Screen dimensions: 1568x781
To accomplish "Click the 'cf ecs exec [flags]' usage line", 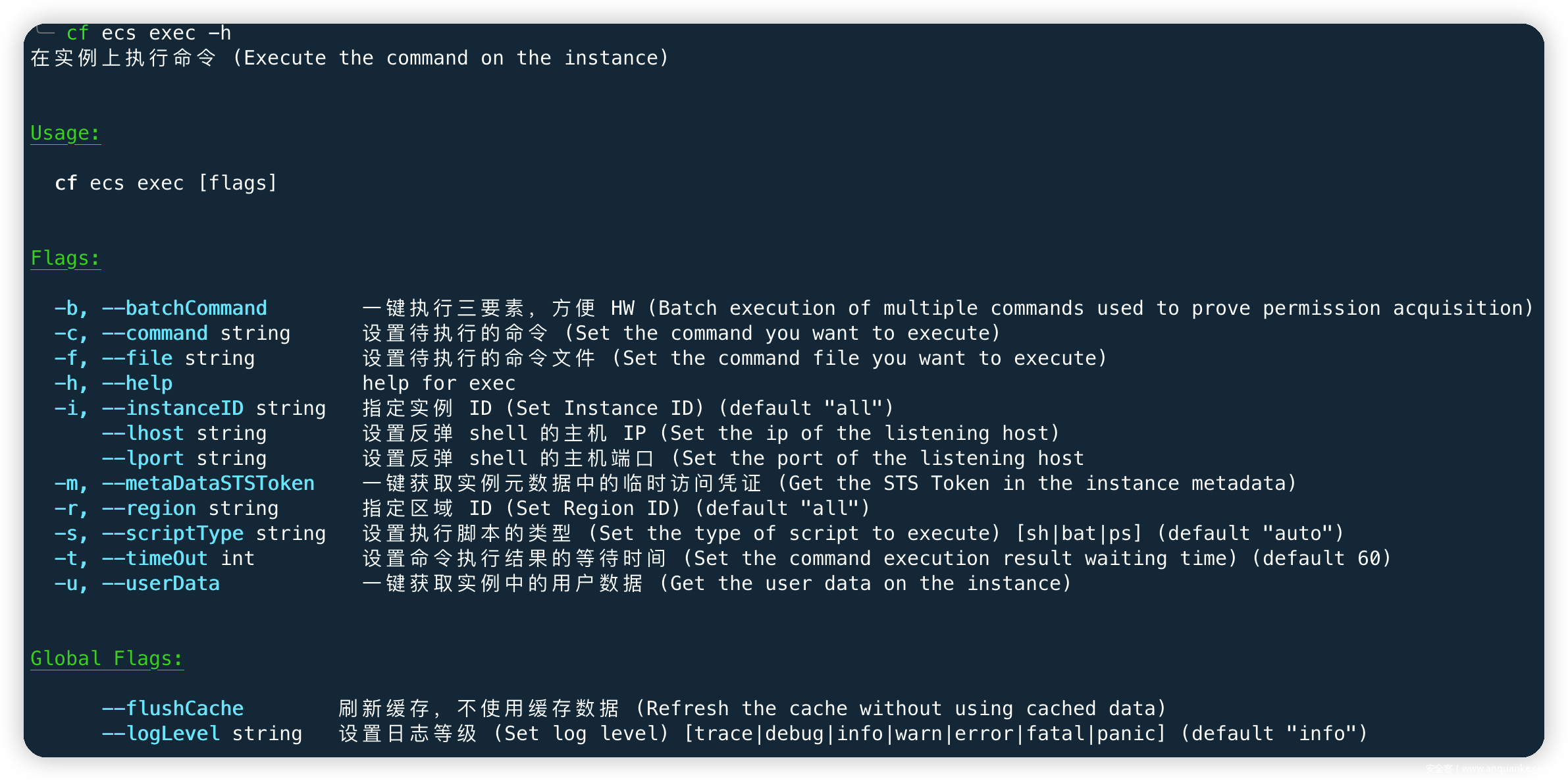I will [x=166, y=183].
